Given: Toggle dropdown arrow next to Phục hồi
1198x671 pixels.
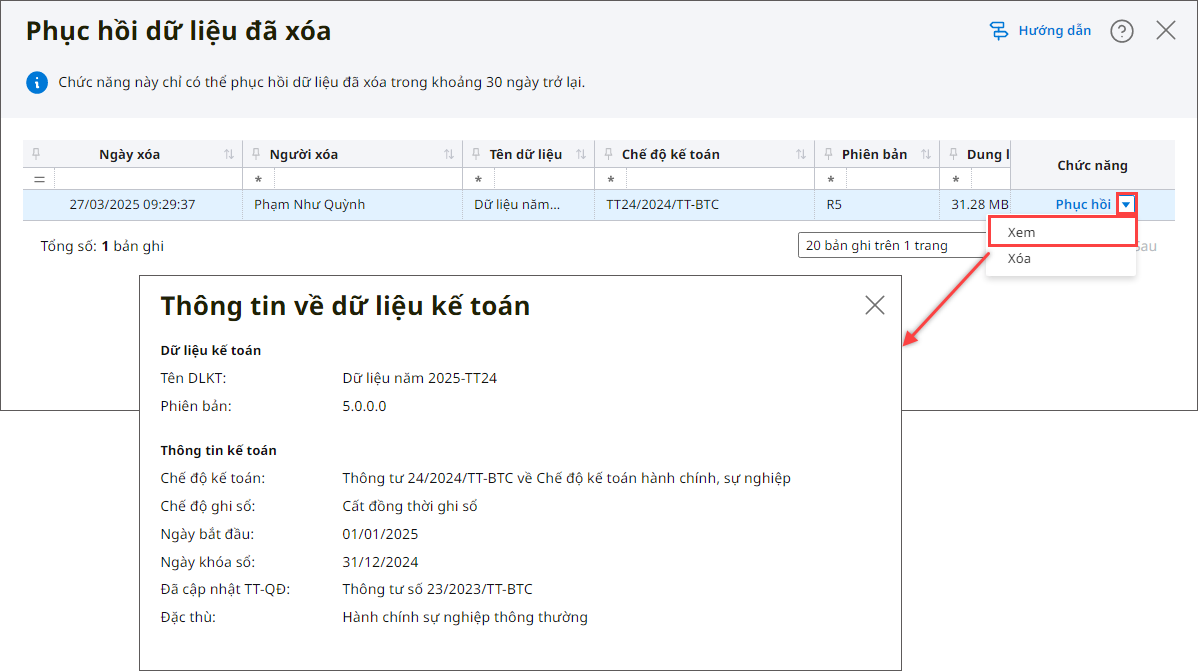Looking at the screenshot, I should 1126,205.
